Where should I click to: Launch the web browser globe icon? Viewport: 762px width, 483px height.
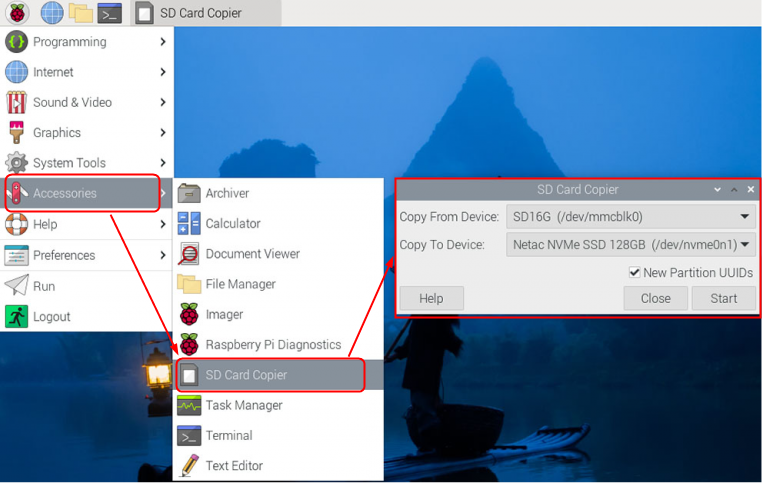coord(52,13)
